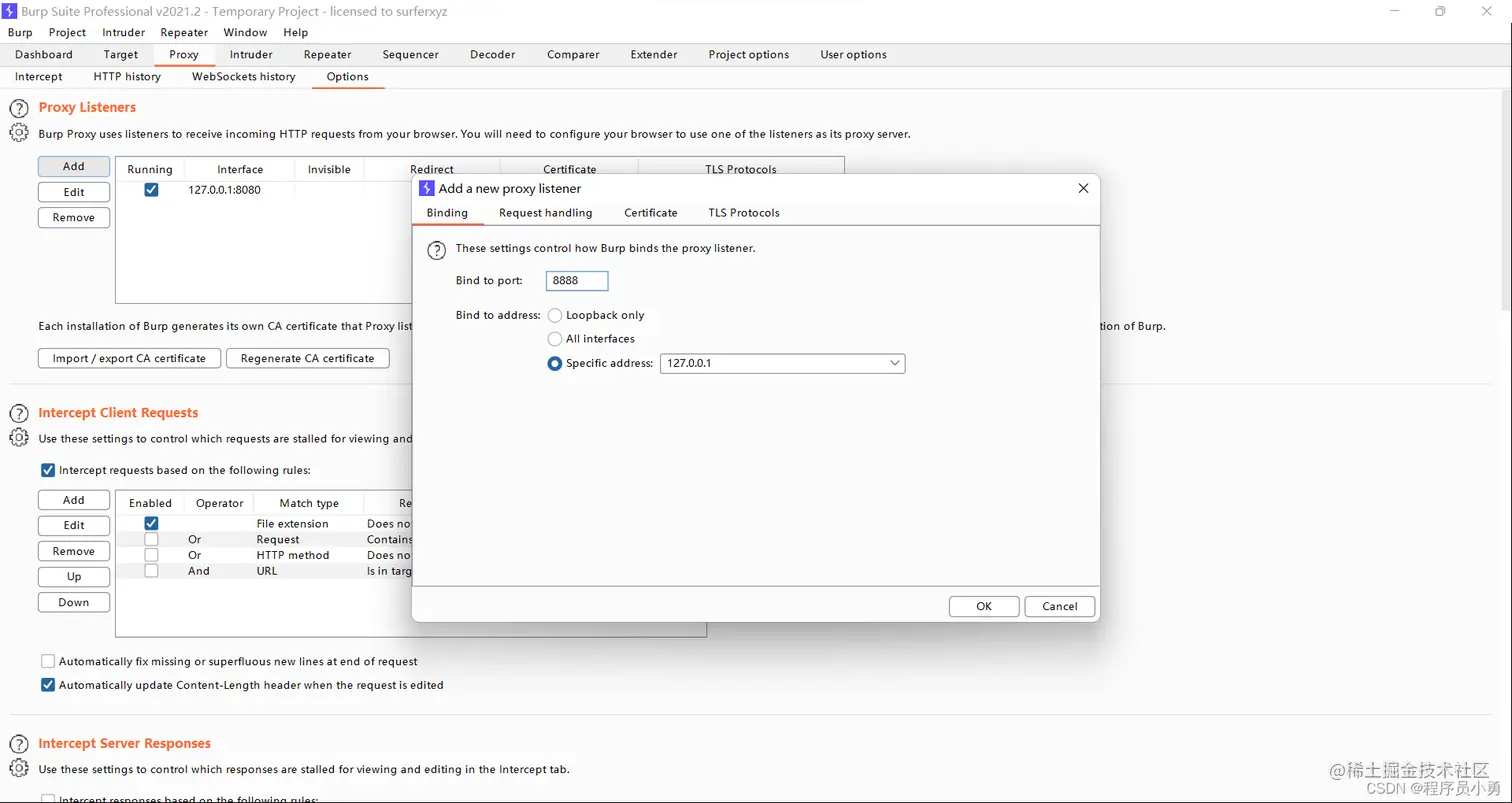This screenshot has height=803, width=1512.
Task: Click Add button under Proxy Listeners
Action: click(x=74, y=166)
